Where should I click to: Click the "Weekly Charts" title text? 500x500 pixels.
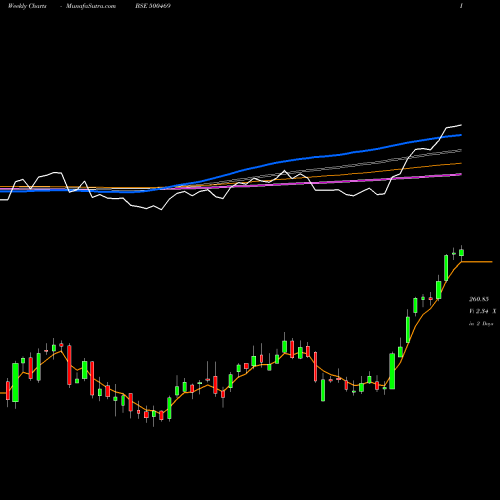tap(27, 6)
